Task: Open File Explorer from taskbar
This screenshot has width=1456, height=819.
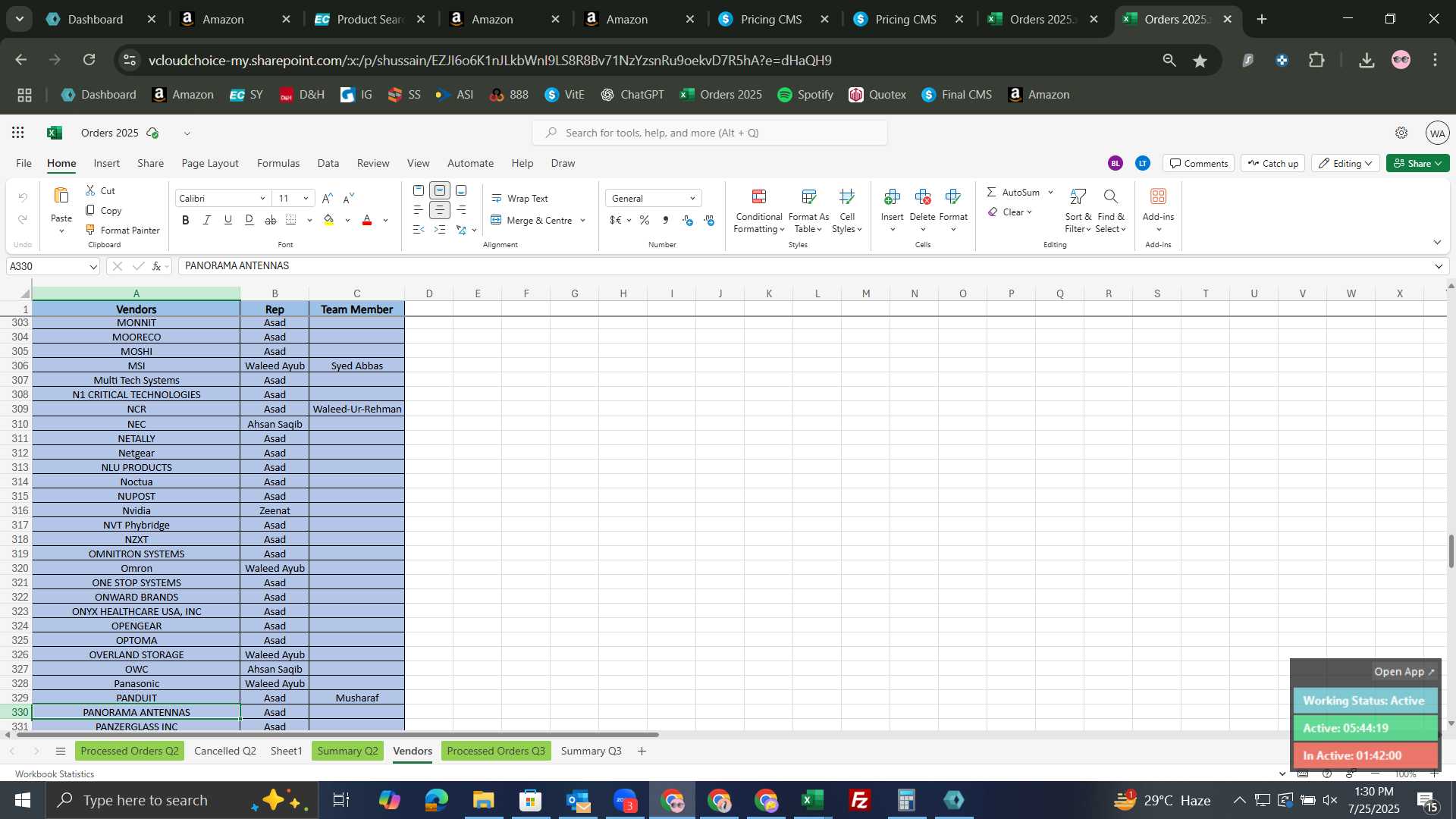Action: coord(483,800)
